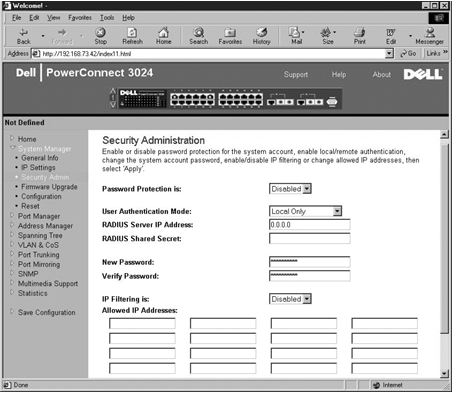Open Port Trunking in sidebar
Screen dimensions: 462x402
(38, 255)
